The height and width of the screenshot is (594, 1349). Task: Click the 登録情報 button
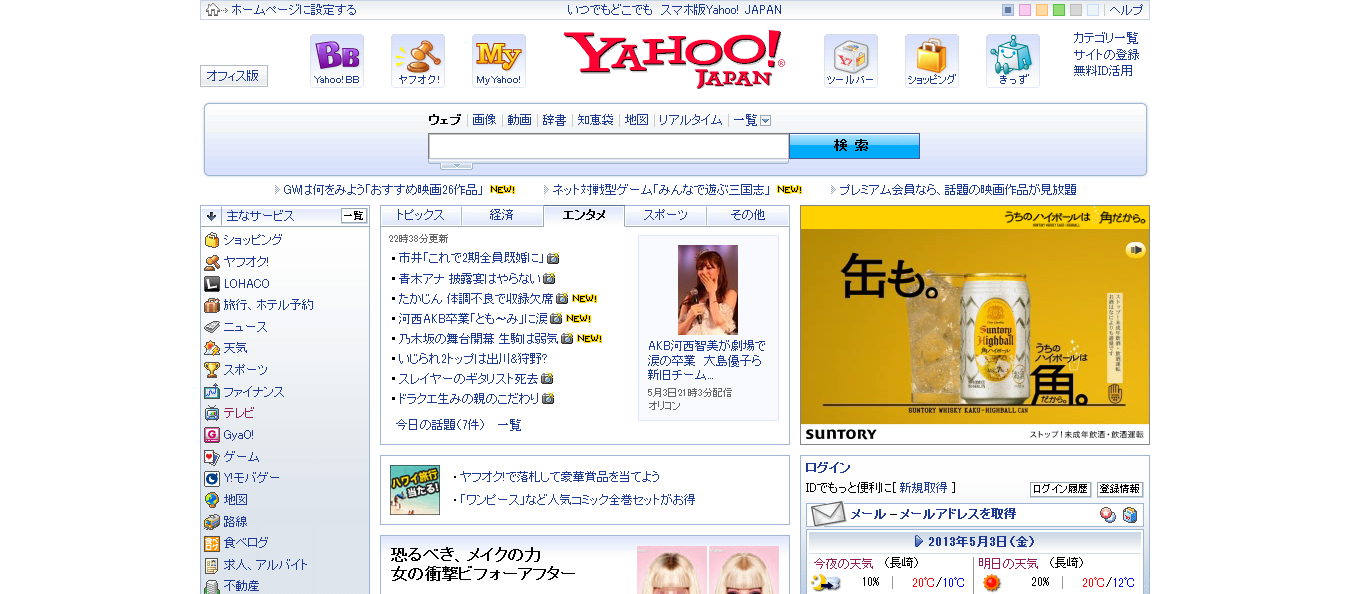[x=1120, y=489]
